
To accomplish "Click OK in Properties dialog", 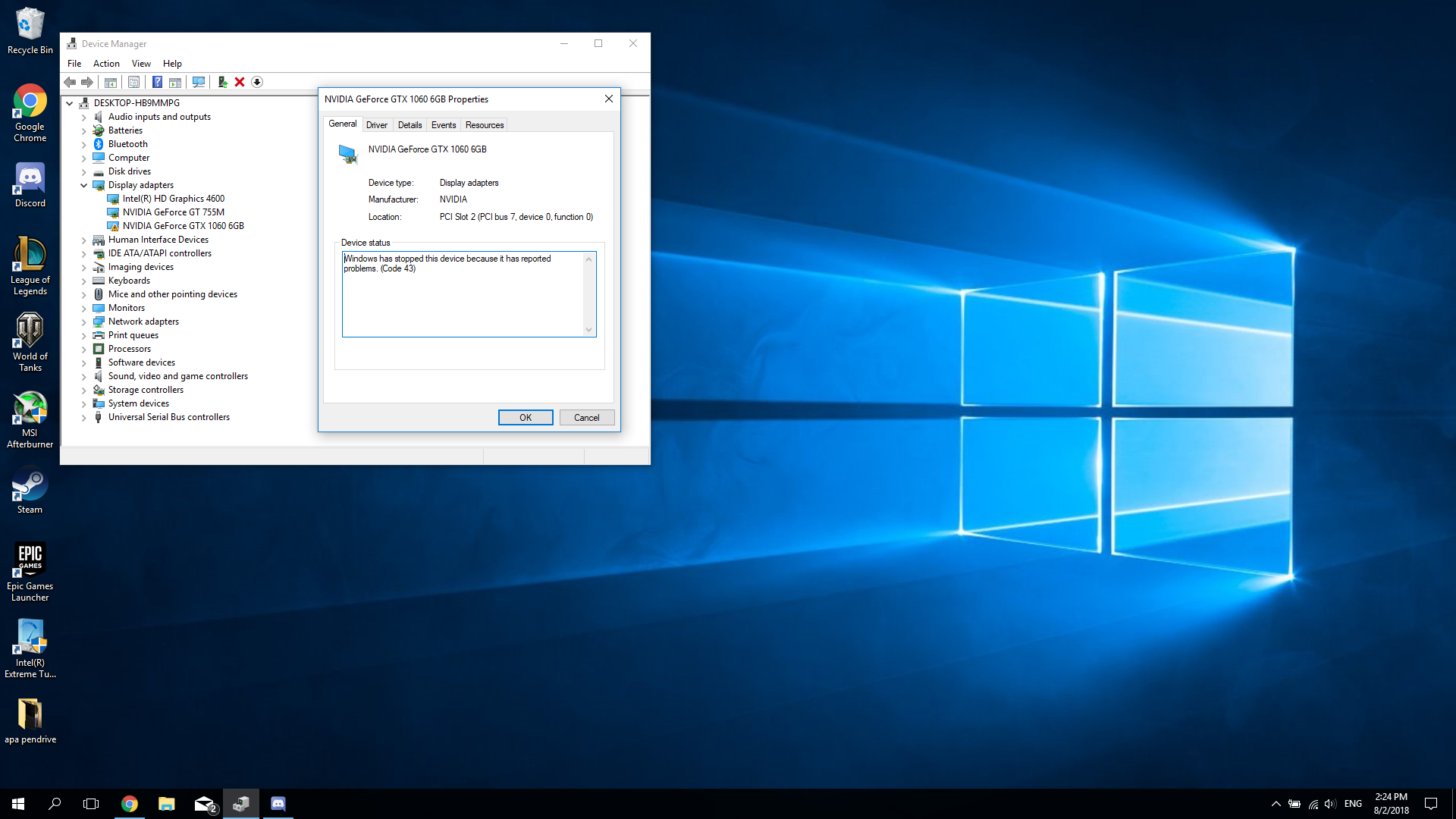I will [526, 418].
